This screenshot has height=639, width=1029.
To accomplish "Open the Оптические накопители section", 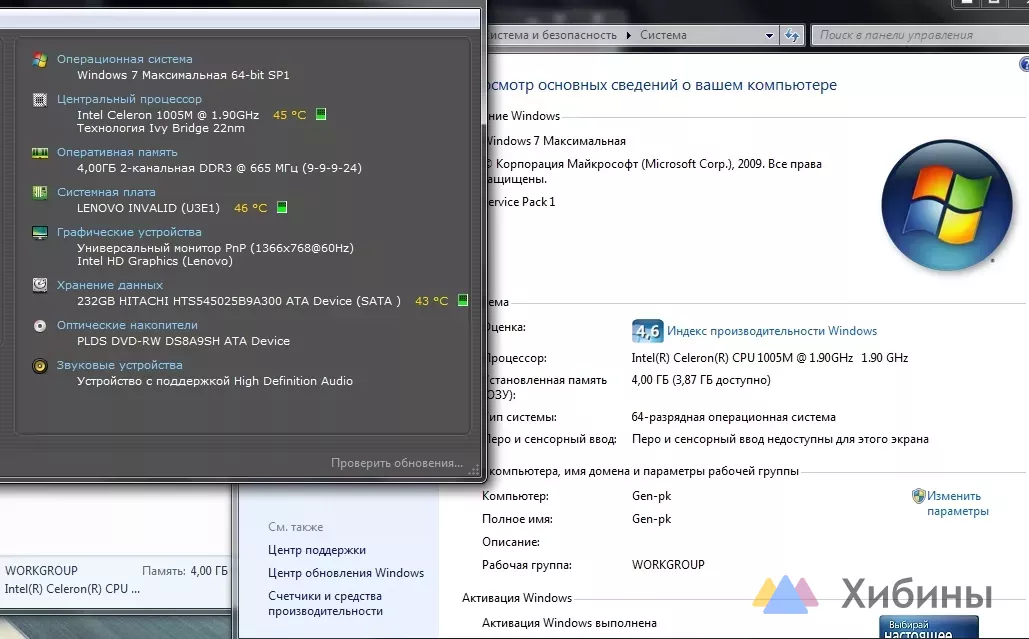I will (127, 325).
